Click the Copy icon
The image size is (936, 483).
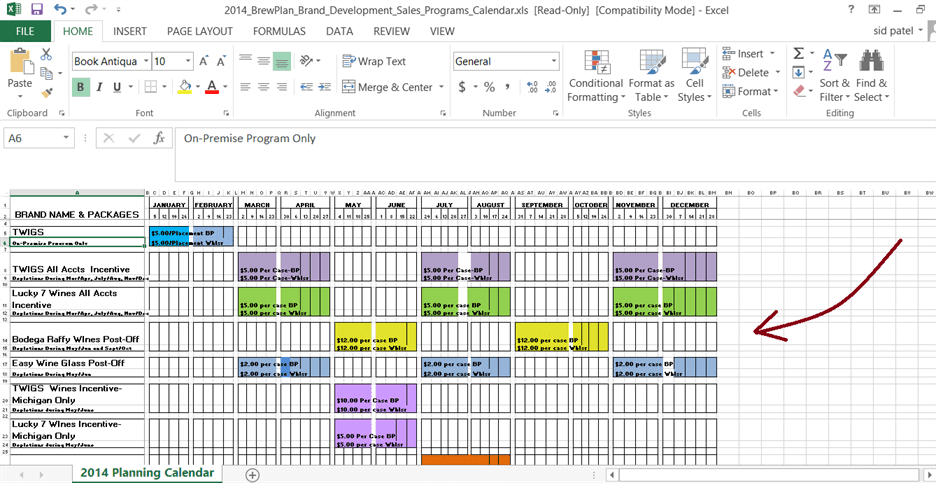(x=47, y=73)
